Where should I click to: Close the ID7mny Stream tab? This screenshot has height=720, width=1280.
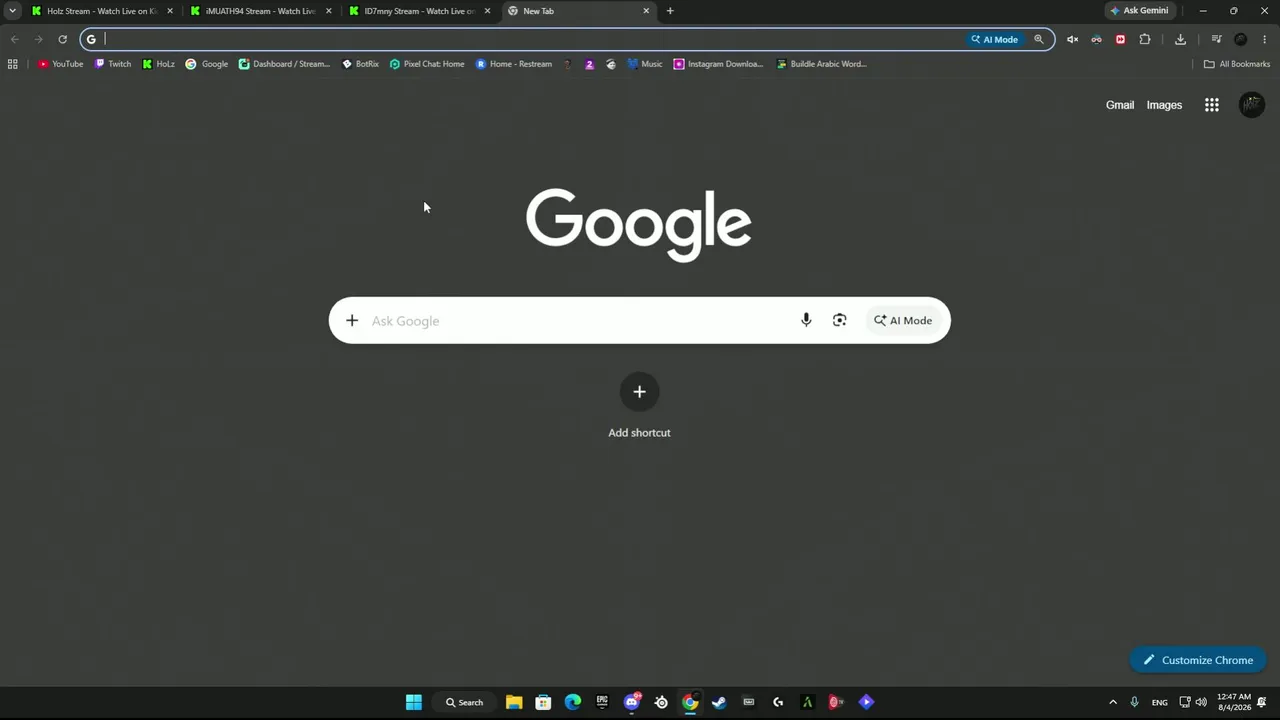[x=488, y=11]
